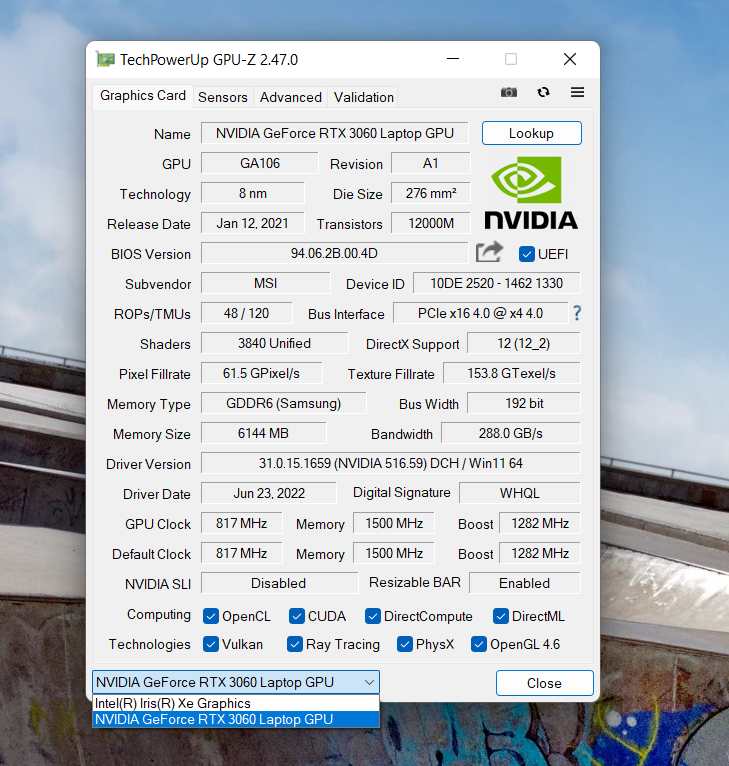Click the Memory Type field GDDR6 (Samsung)
This screenshot has height=766, width=729.
click(283, 404)
